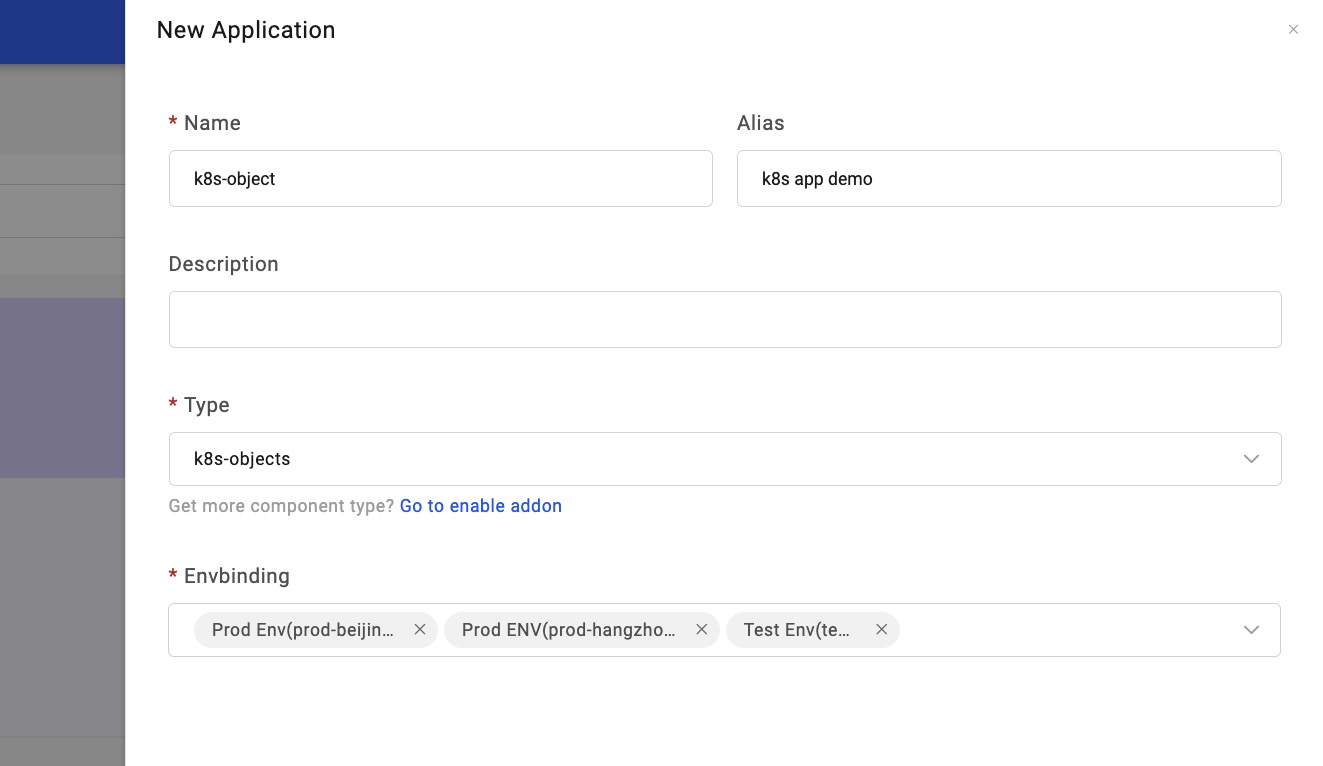Click the Name field label
1323x766 pixels.
pos(212,123)
